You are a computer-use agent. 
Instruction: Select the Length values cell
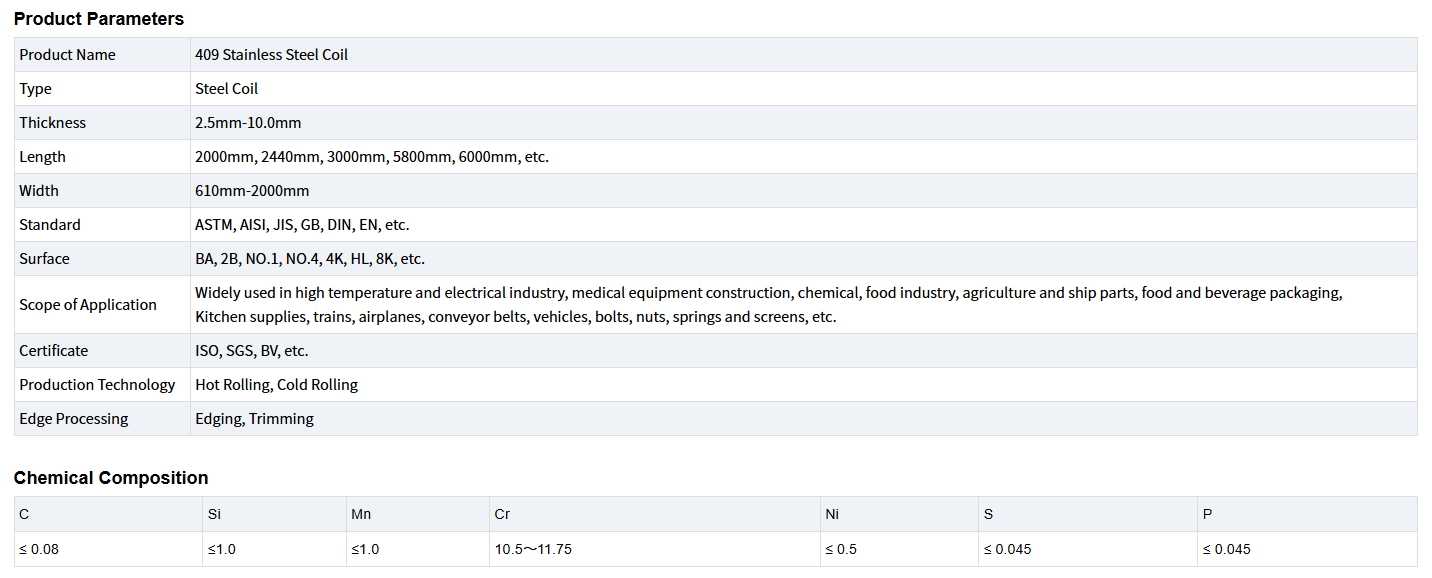(372, 157)
